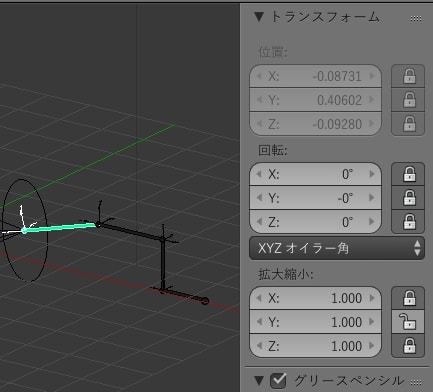This screenshot has width=433, height=392.
Task: Click the Rotation Z value field
Action: 315,222
